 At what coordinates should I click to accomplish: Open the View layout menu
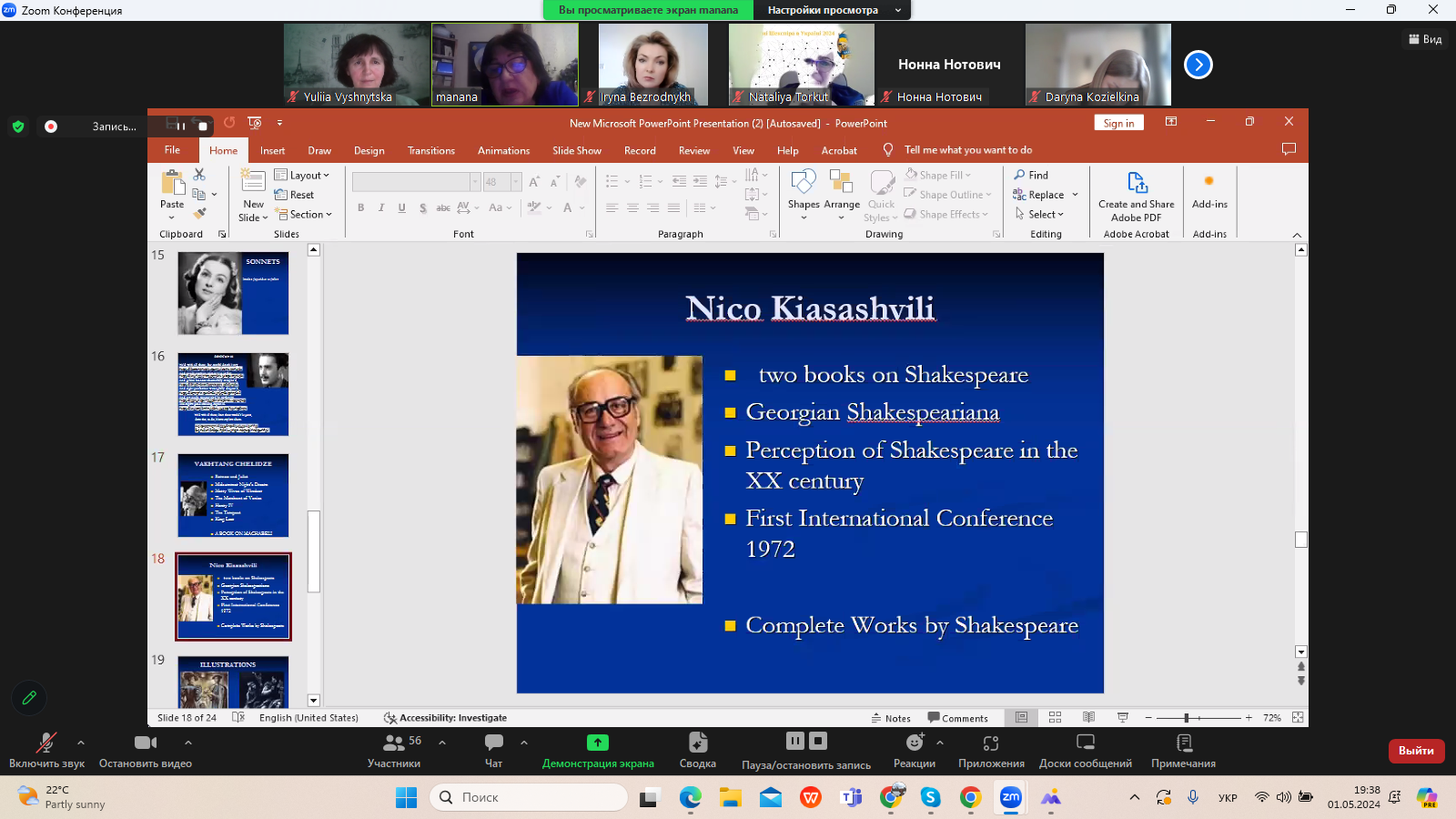click(x=1425, y=39)
